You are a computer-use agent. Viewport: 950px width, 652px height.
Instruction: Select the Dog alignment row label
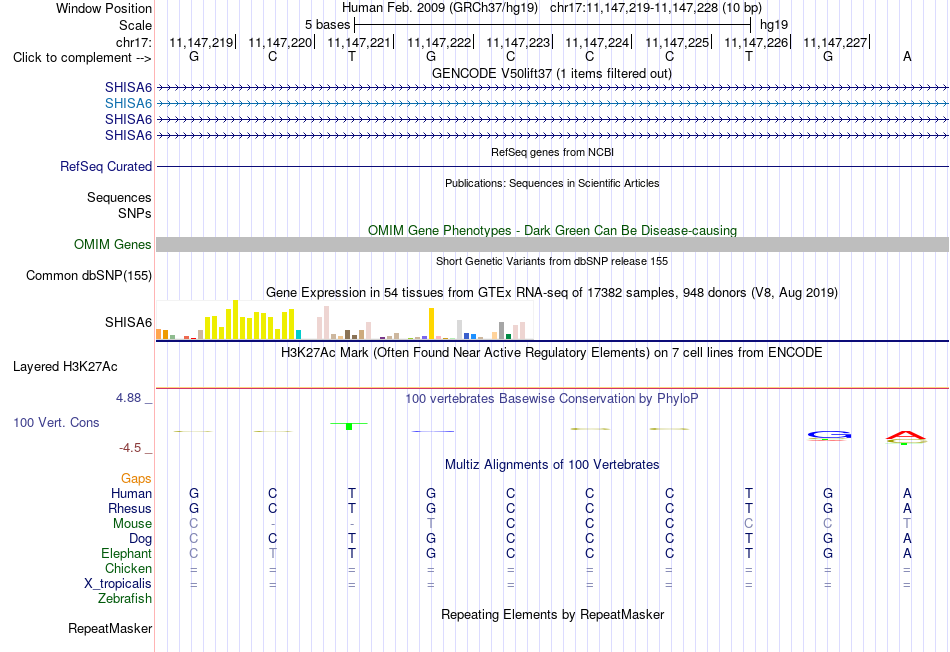(x=141, y=539)
